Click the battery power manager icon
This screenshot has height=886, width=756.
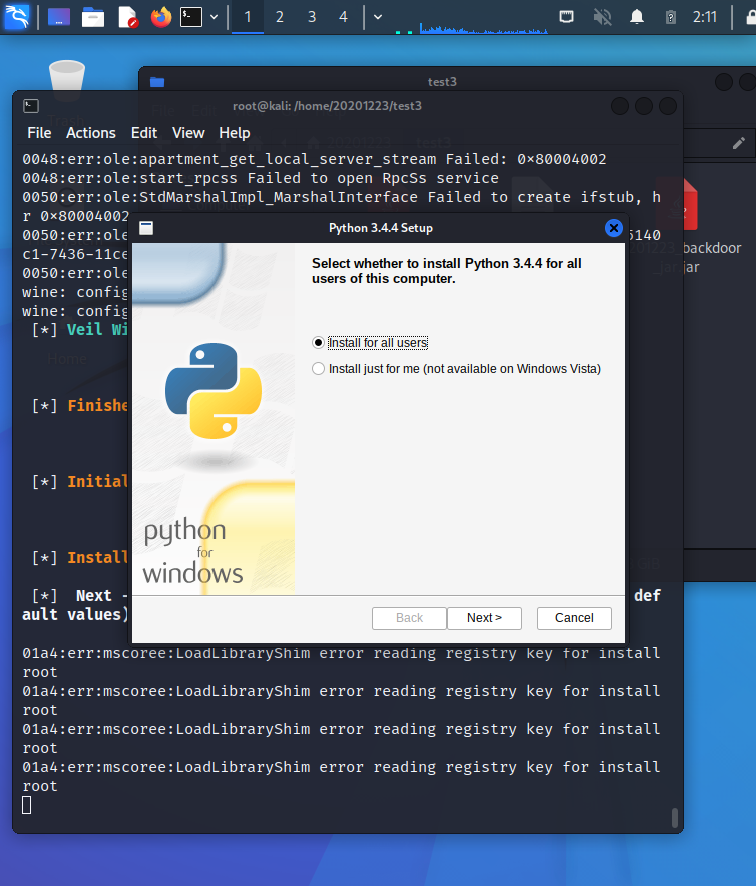[670, 17]
